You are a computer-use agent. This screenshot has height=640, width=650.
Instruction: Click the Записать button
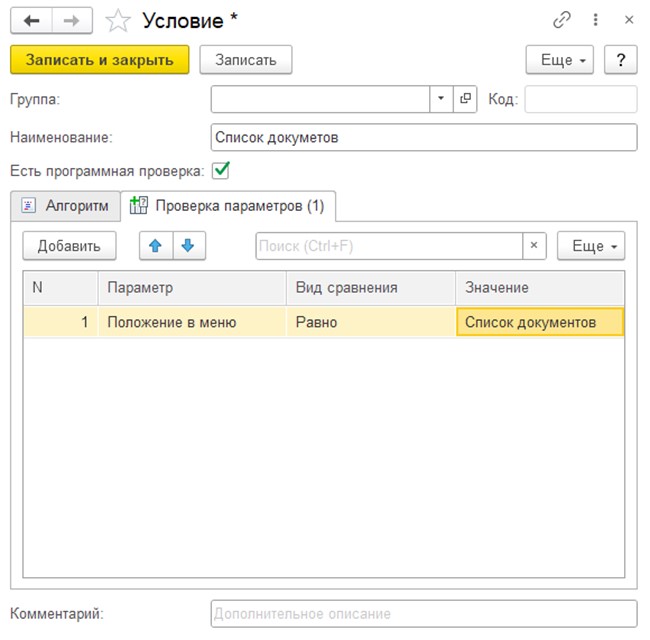(x=246, y=60)
